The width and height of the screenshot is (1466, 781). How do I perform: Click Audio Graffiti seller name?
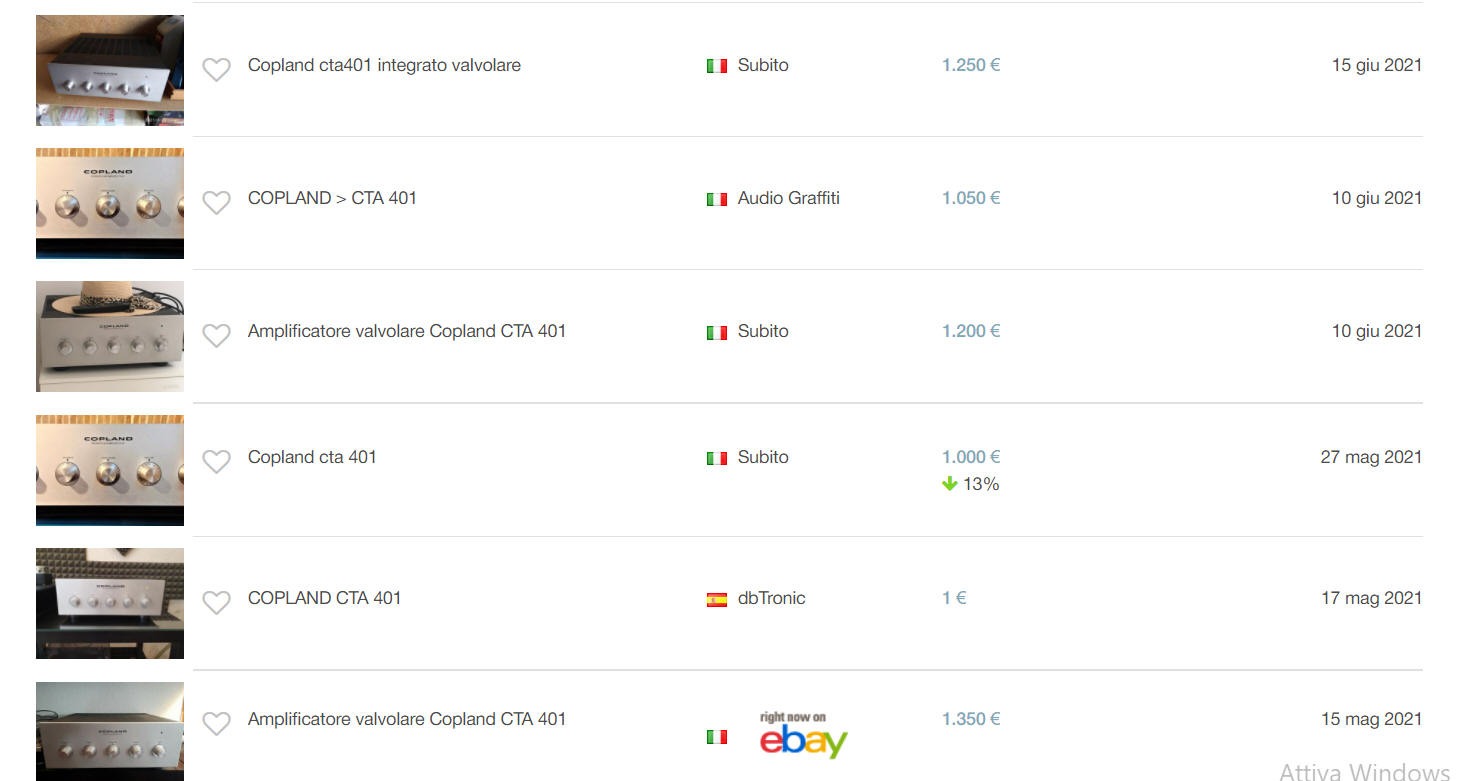click(788, 198)
